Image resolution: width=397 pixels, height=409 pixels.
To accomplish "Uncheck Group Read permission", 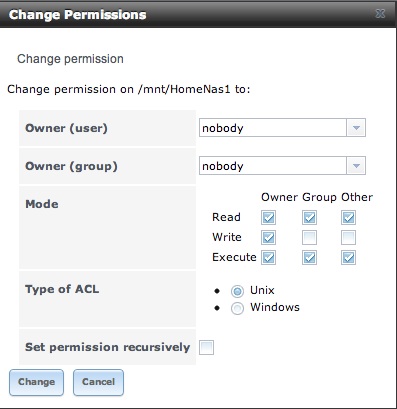I will point(309,218).
